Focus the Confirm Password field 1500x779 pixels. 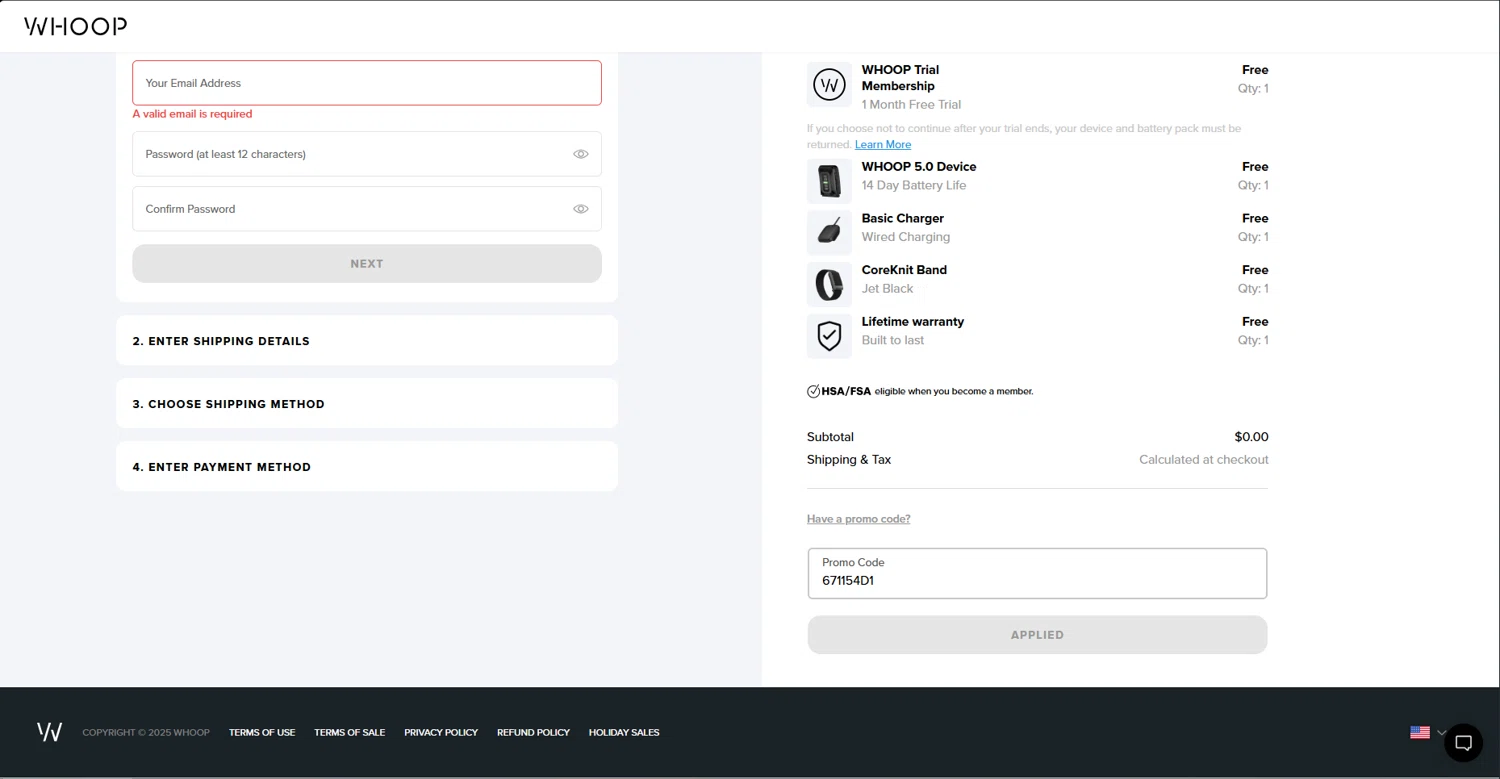[x=367, y=209]
